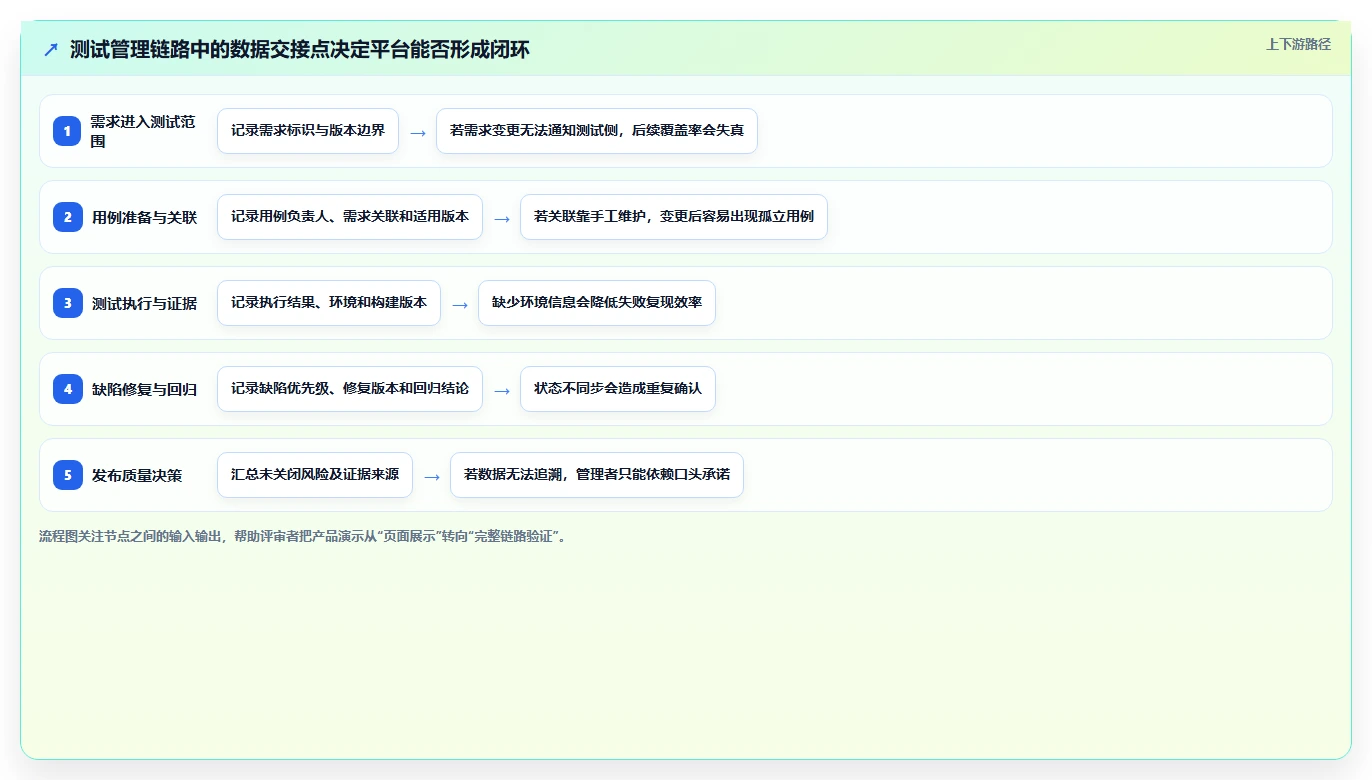1372x780 pixels.
Task: Click the 发布质量决策 step label
Action: coord(137,475)
